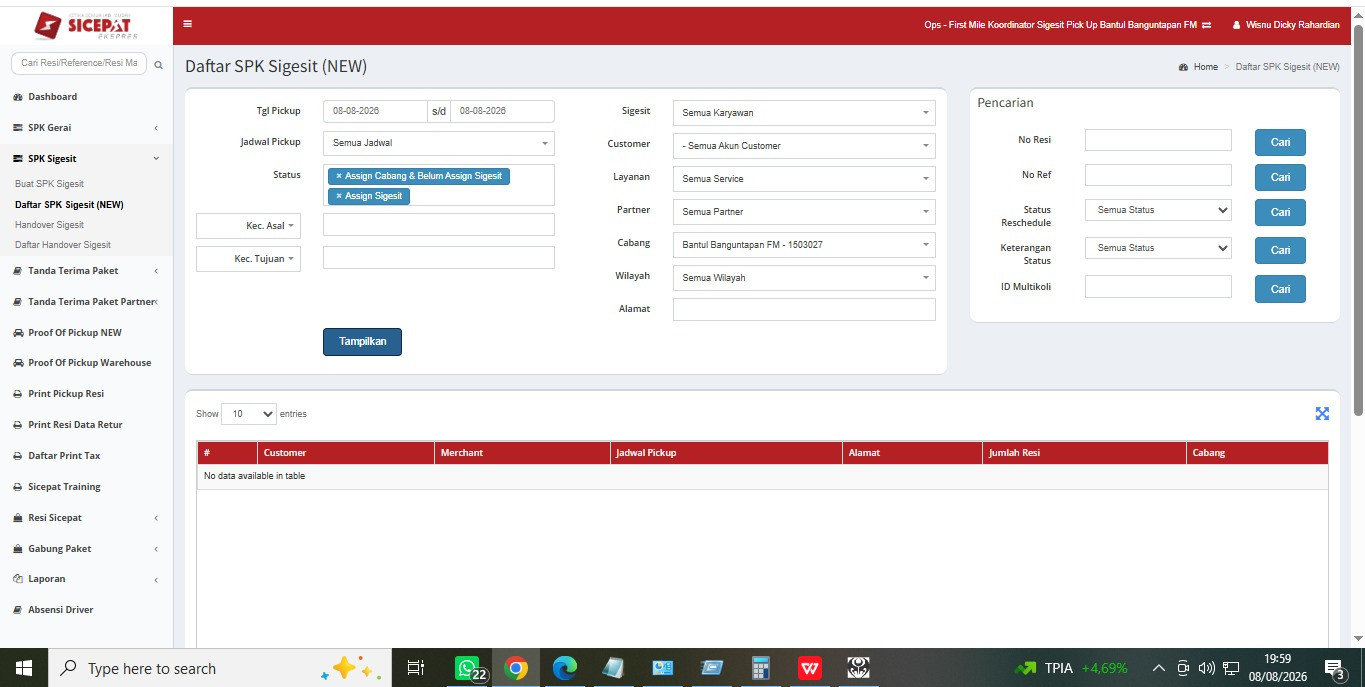Click Cari button for Keterangan Status
This screenshot has width=1365, height=687.
1280,250
